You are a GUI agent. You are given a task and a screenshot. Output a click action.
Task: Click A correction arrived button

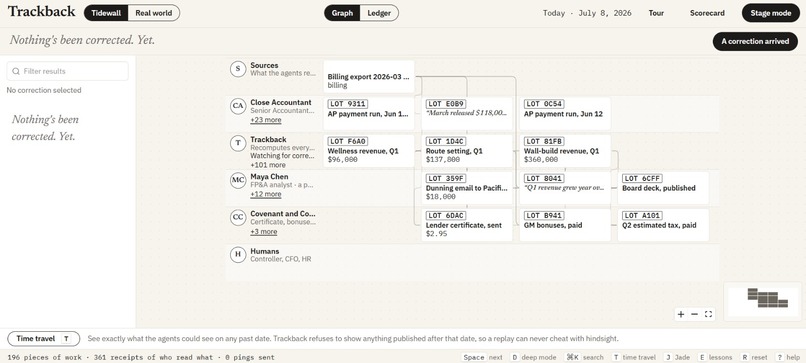pos(755,41)
